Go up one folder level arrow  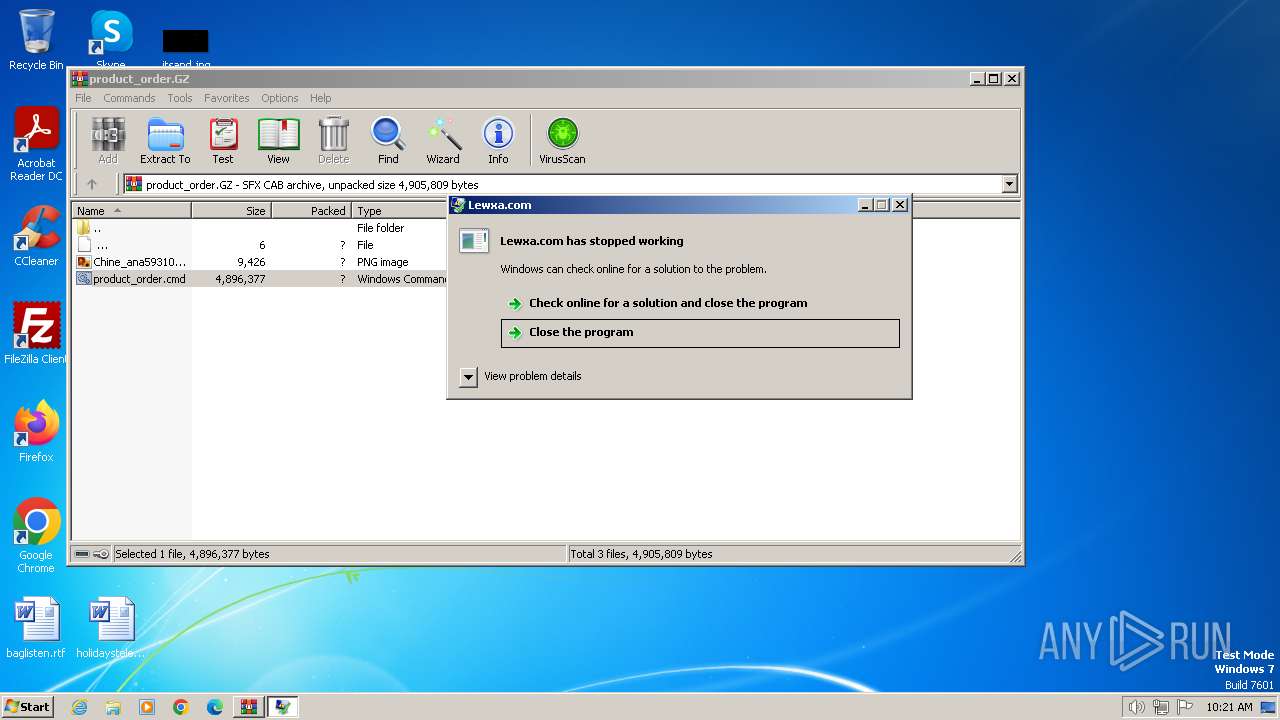tap(92, 184)
